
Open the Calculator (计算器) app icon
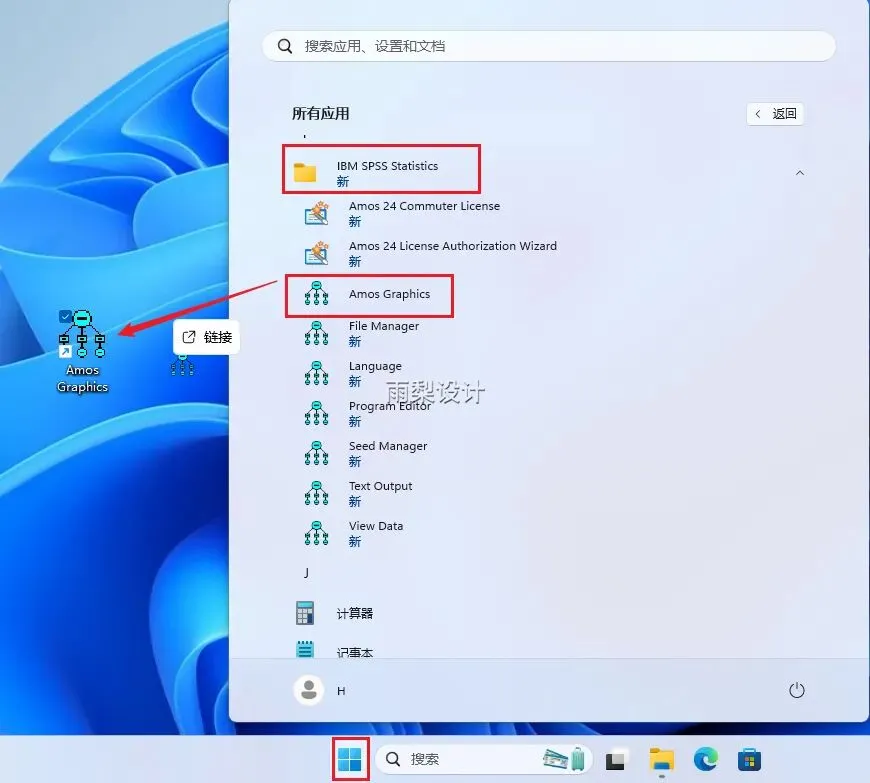[305, 613]
